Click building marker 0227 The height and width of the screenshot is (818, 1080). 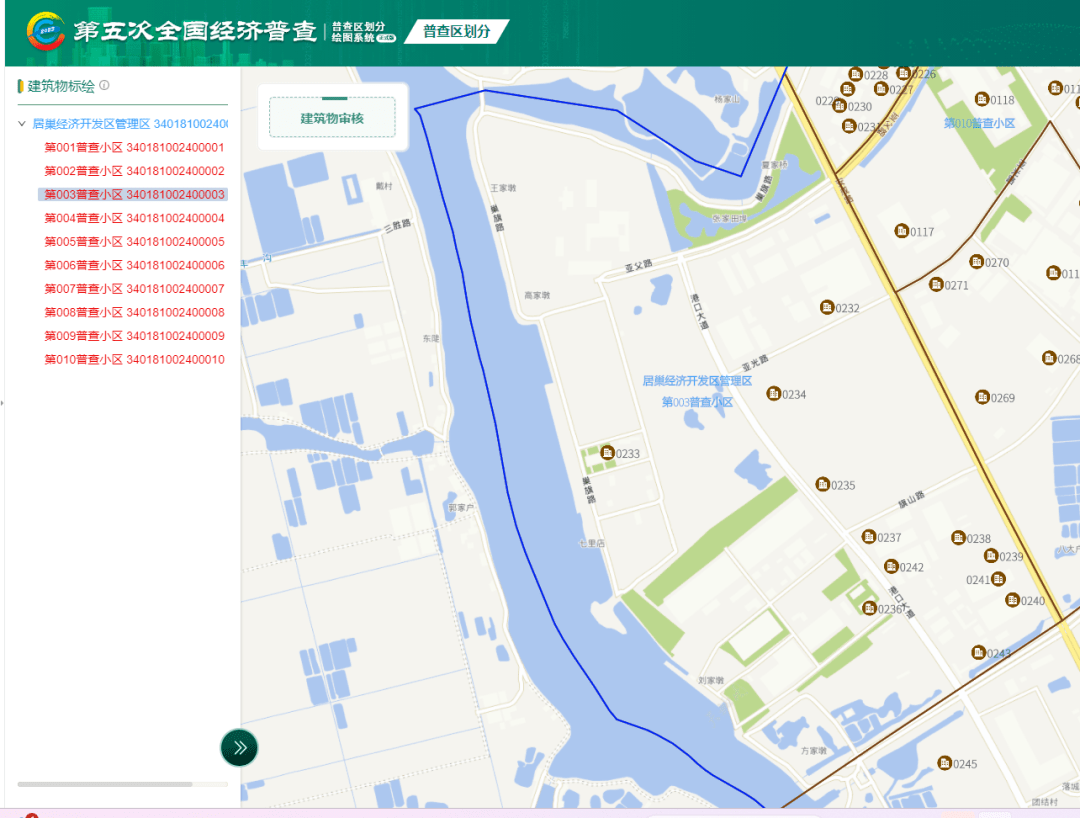881,88
